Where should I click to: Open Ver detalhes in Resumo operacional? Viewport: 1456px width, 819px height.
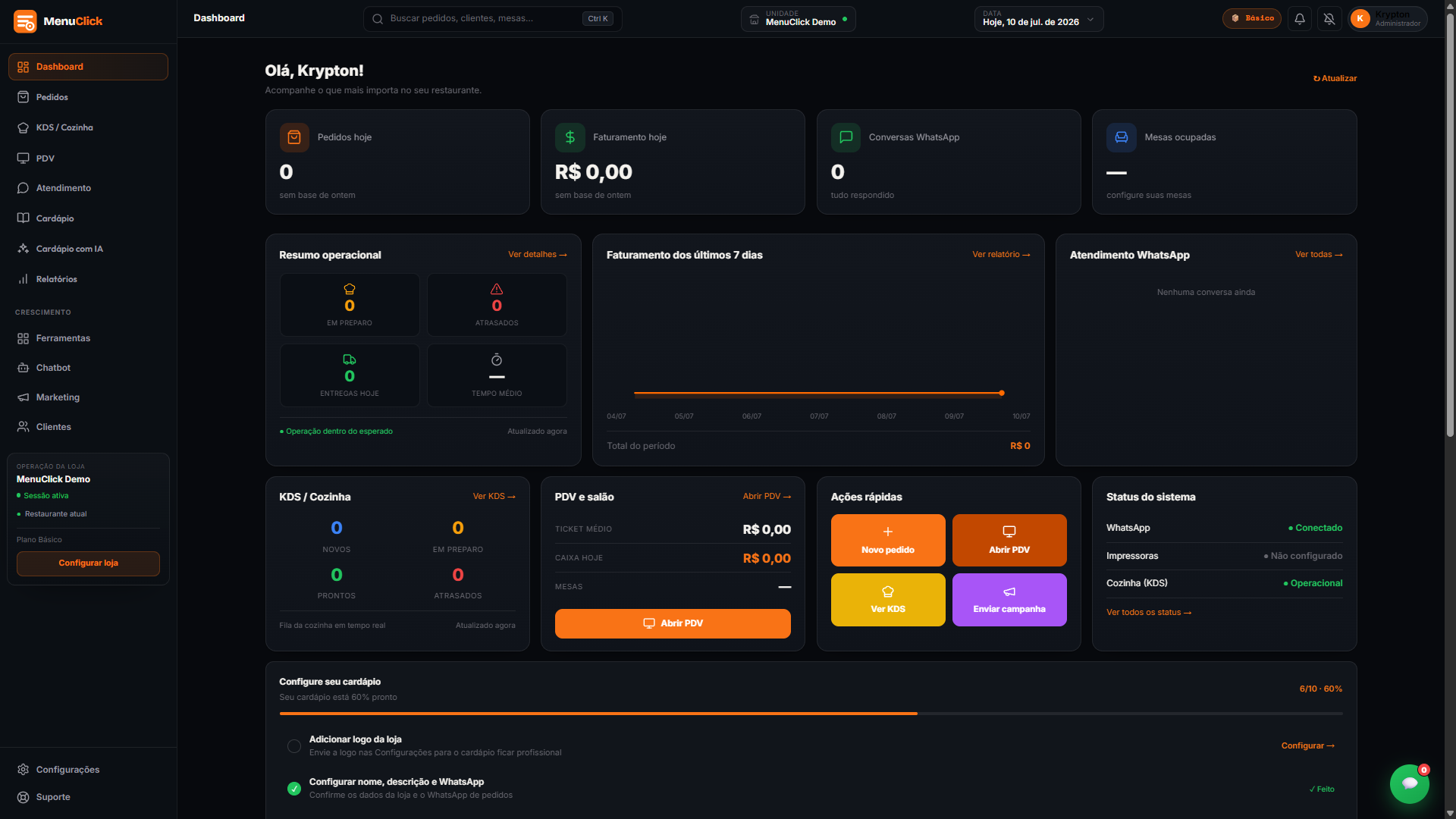(x=538, y=255)
